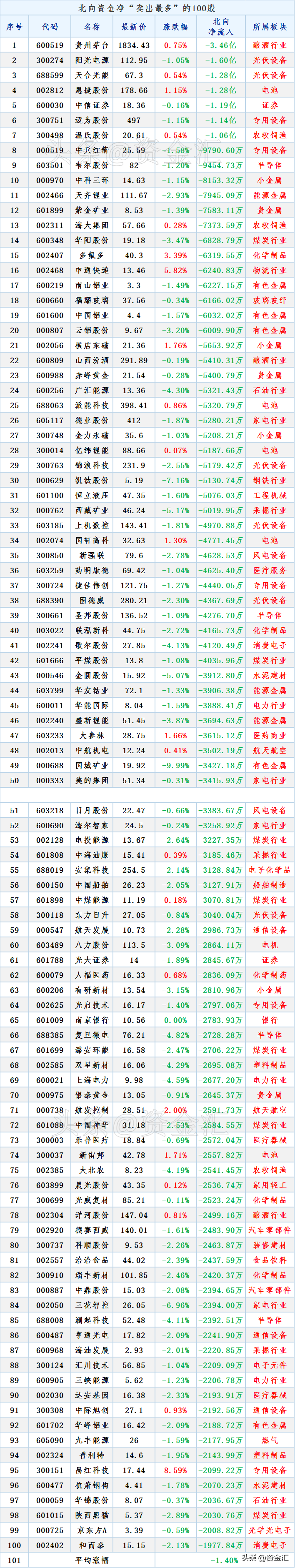Select stock name 韦尔股份
This screenshot has height=1568, width=295.
[x=92, y=165]
